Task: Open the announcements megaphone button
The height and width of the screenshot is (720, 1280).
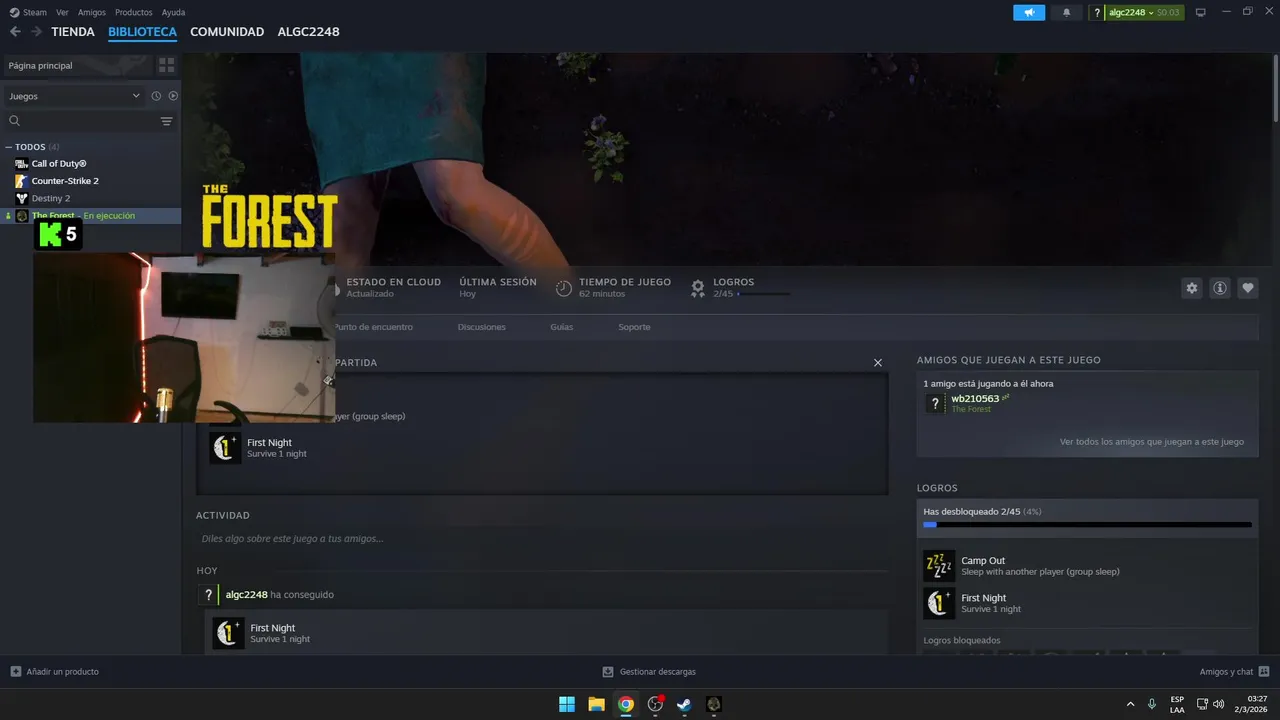Action: (x=1029, y=12)
